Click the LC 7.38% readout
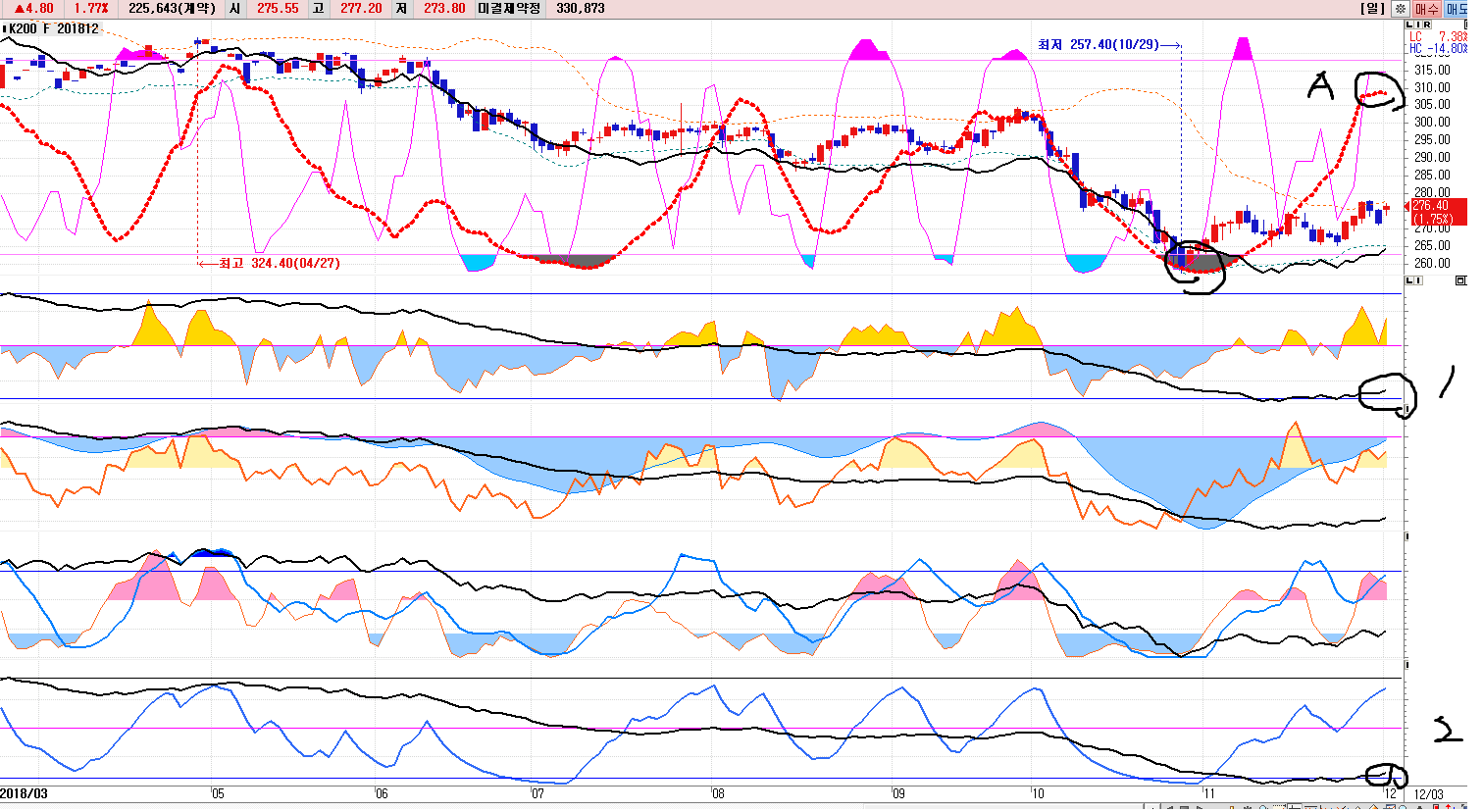This screenshot has height=812, width=1483. click(1438, 36)
